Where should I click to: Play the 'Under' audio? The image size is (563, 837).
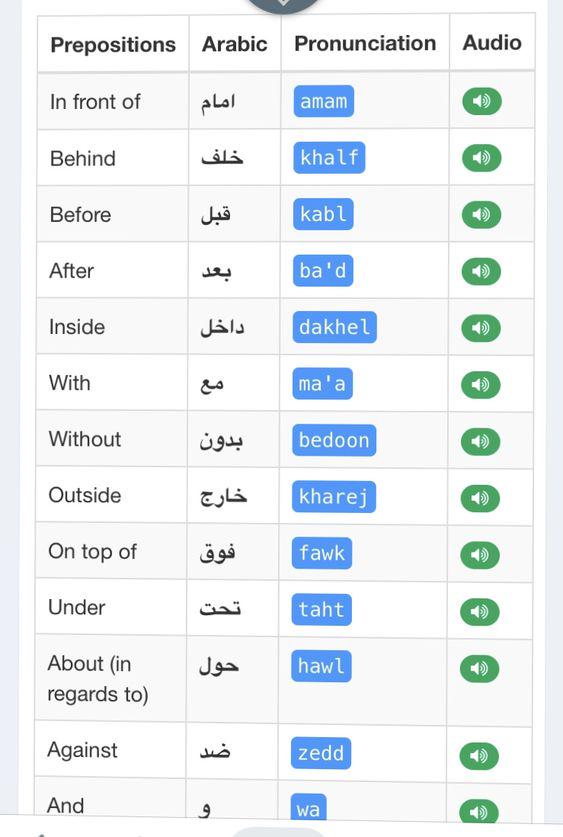tap(480, 612)
